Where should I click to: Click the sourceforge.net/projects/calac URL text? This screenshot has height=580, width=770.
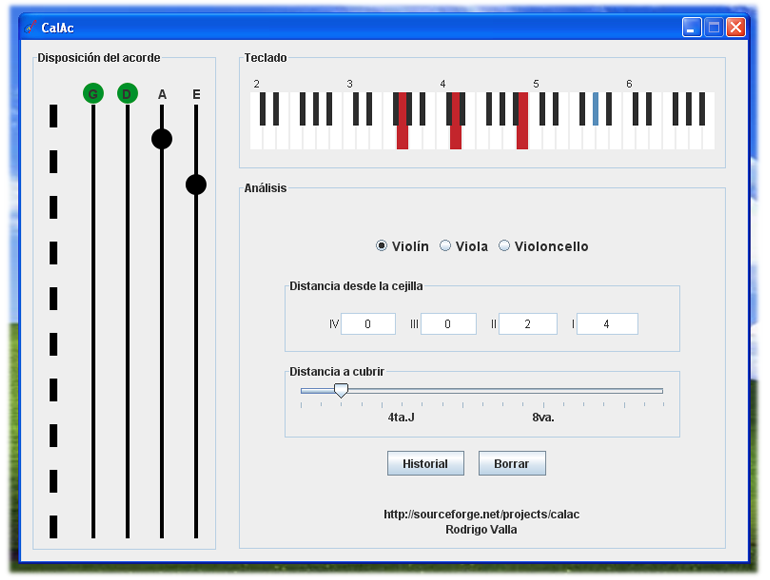[481, 514]
